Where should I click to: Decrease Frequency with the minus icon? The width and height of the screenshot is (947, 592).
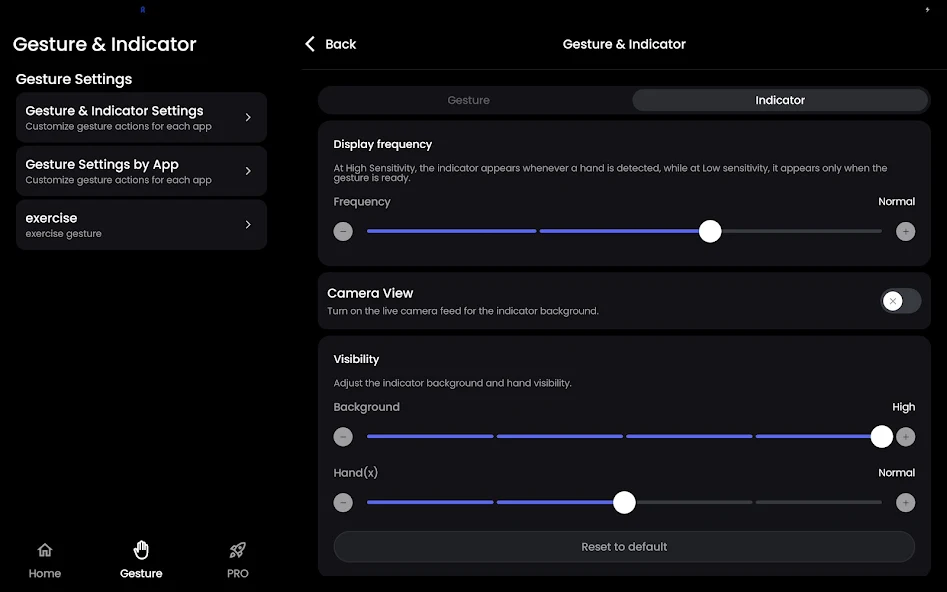pos(343,232)
